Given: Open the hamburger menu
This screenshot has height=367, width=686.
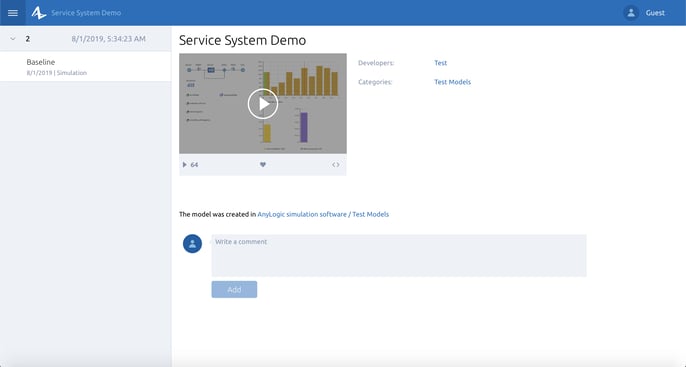Looking at the screenshot, I should click(x=13, y=13).
